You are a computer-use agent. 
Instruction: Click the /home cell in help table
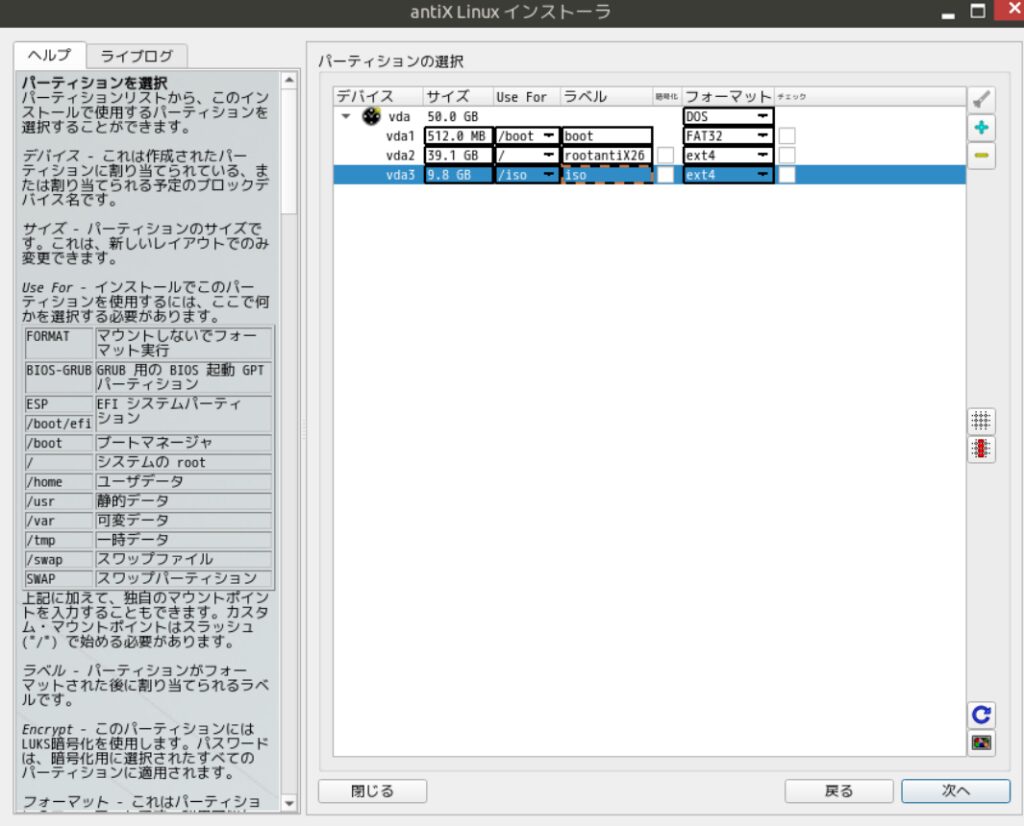click(59, 482)
